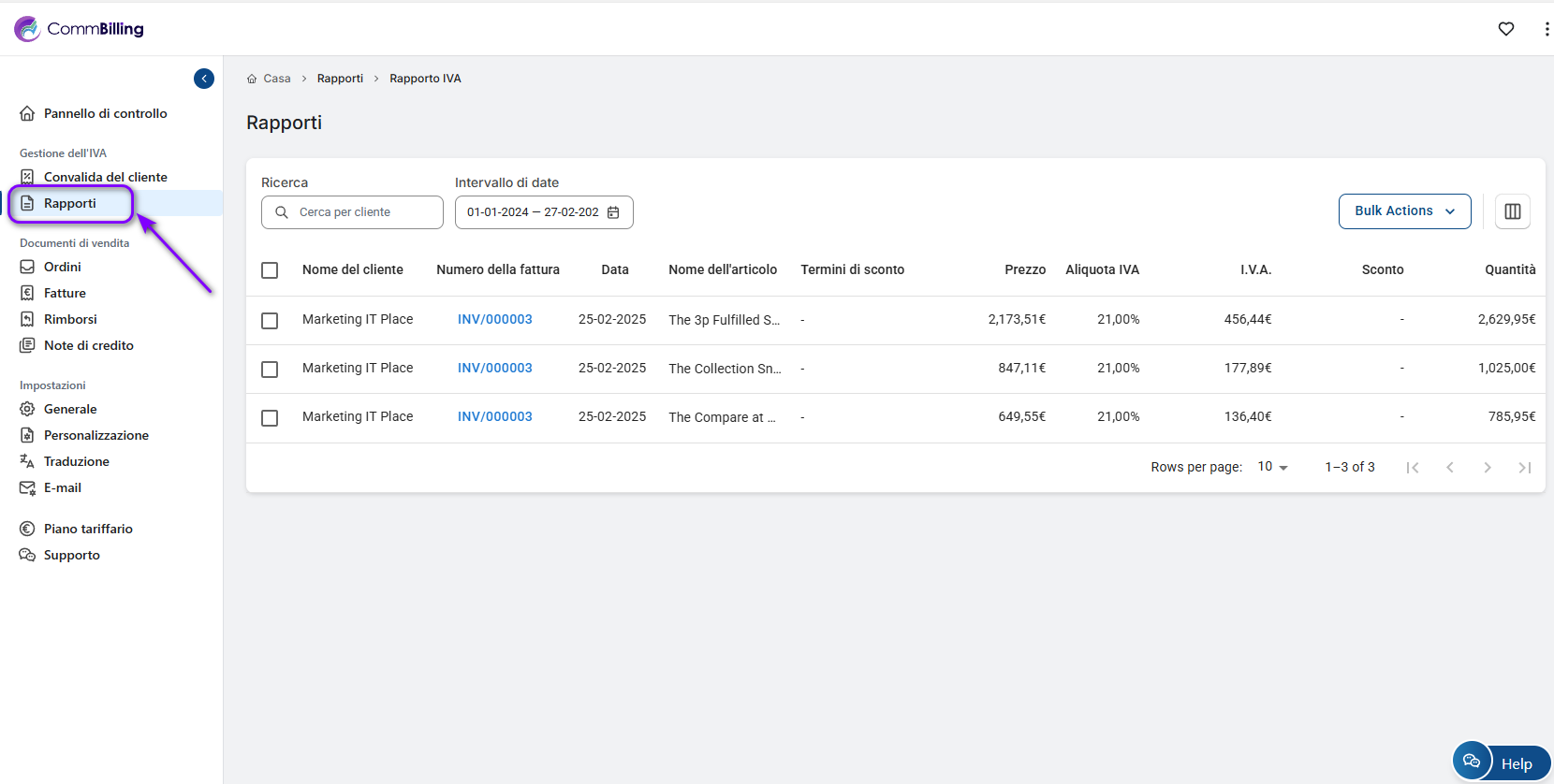Image resolution: width=1554 pixels, height=784 pixels.
Task: Open Note di credito in sidebar
Action: (x=88, y=345)
